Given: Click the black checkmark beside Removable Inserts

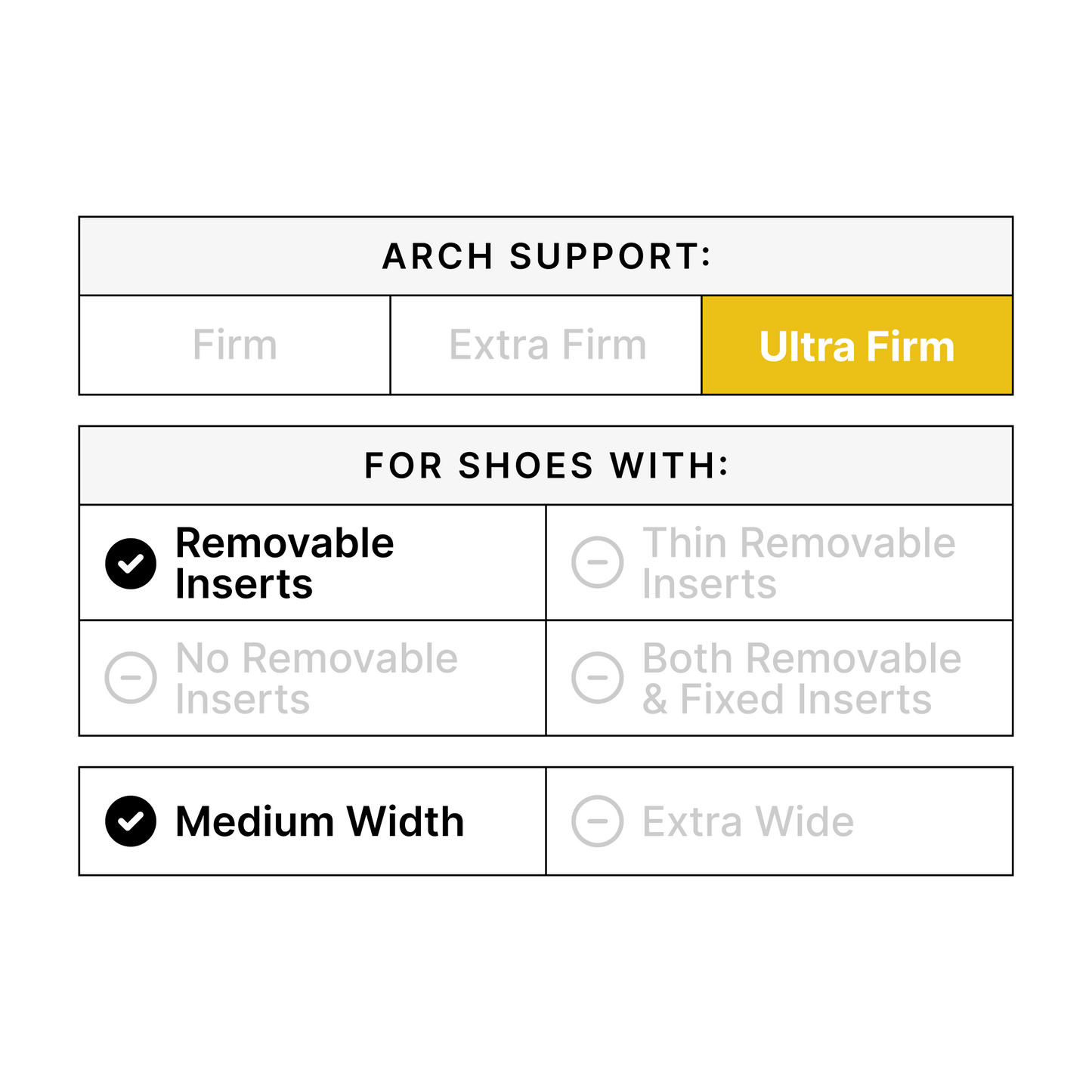Looking at the screenshot, I should pos(131,564).
